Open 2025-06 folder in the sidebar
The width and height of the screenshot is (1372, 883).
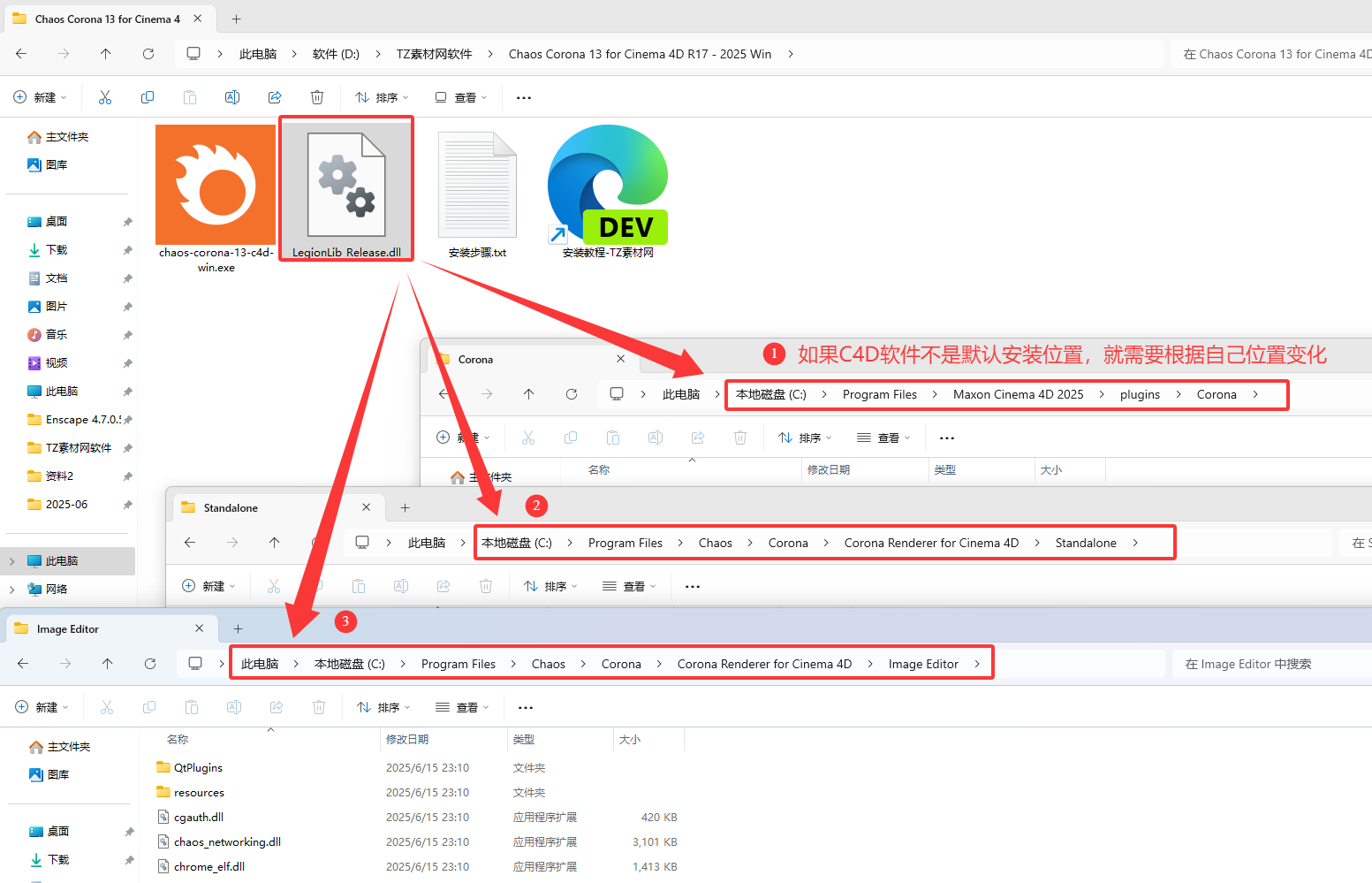(x=66, y=505)
